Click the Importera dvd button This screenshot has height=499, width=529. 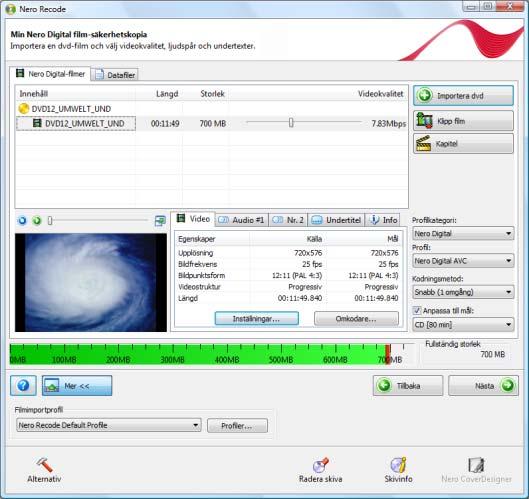point(463,95)
